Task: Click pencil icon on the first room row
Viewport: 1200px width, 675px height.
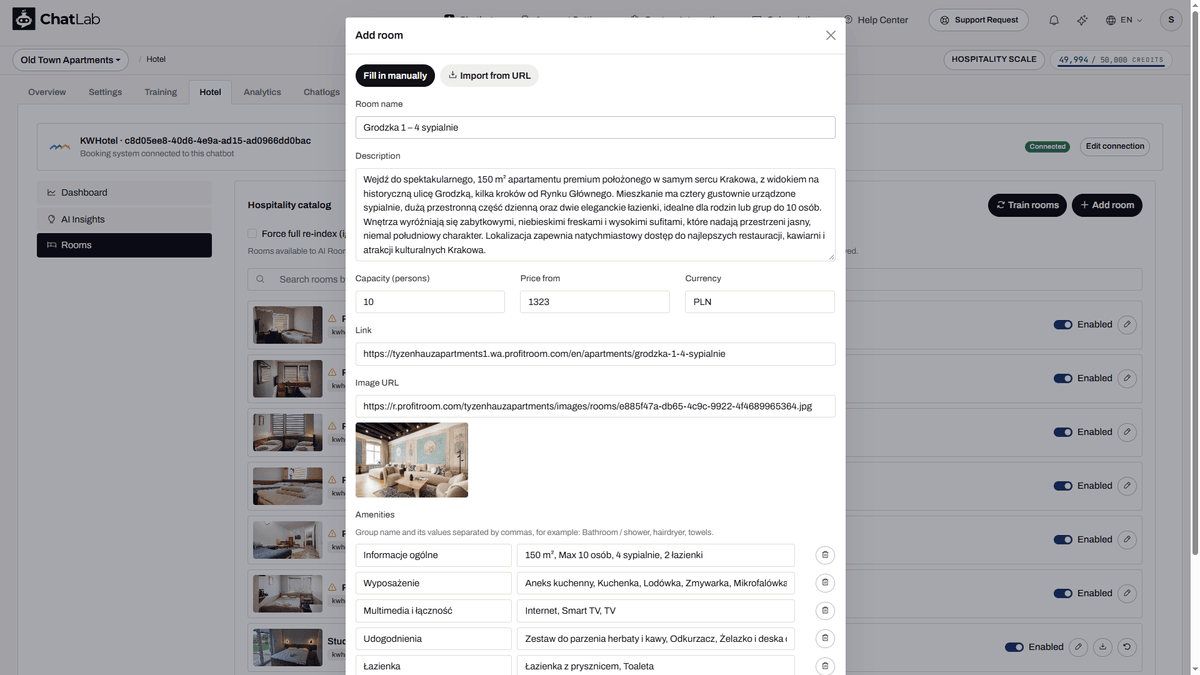Action: (1127, 324)
